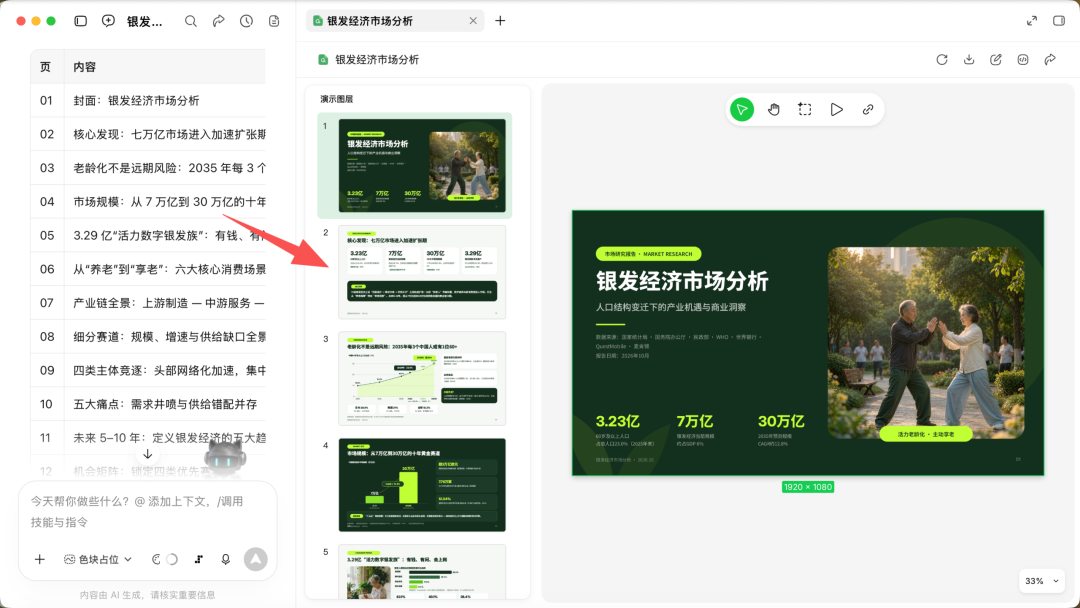This screenshot has height=608, width=1080.
Task: Click the 银发… chat title in header
Action: click(145, 21)
